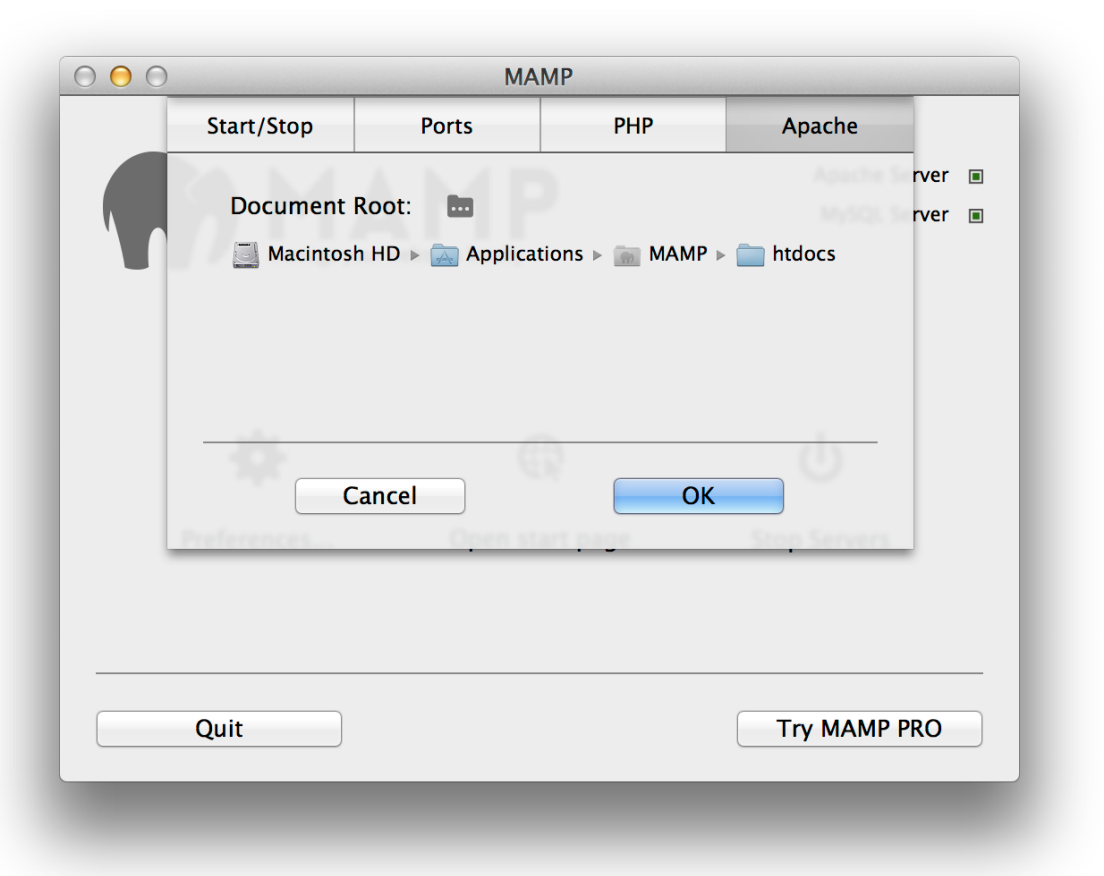
Task: Quit MAMP using the Quit button
Action: point(219,728)
